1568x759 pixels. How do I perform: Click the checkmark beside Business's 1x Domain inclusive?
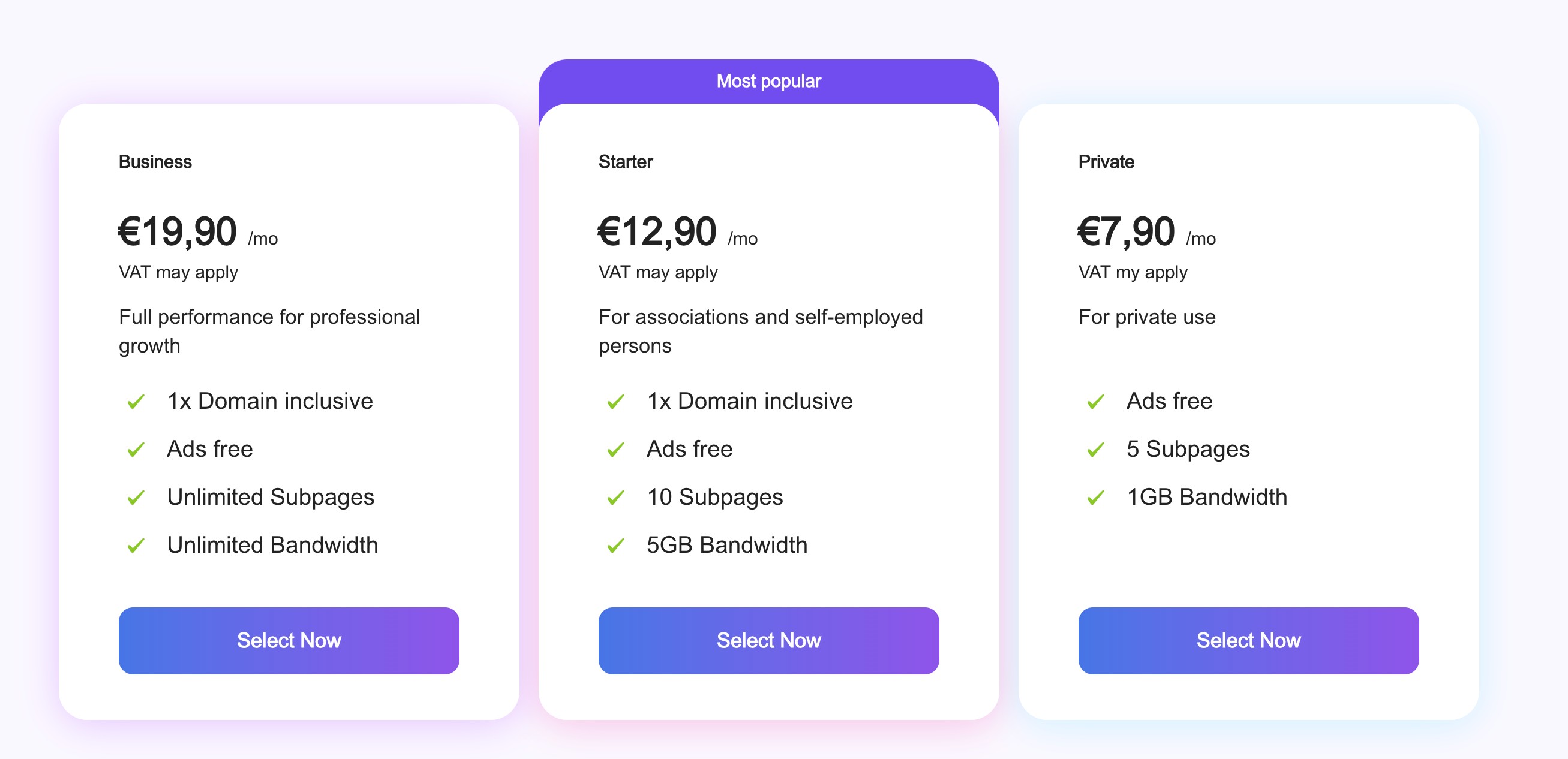135,401
